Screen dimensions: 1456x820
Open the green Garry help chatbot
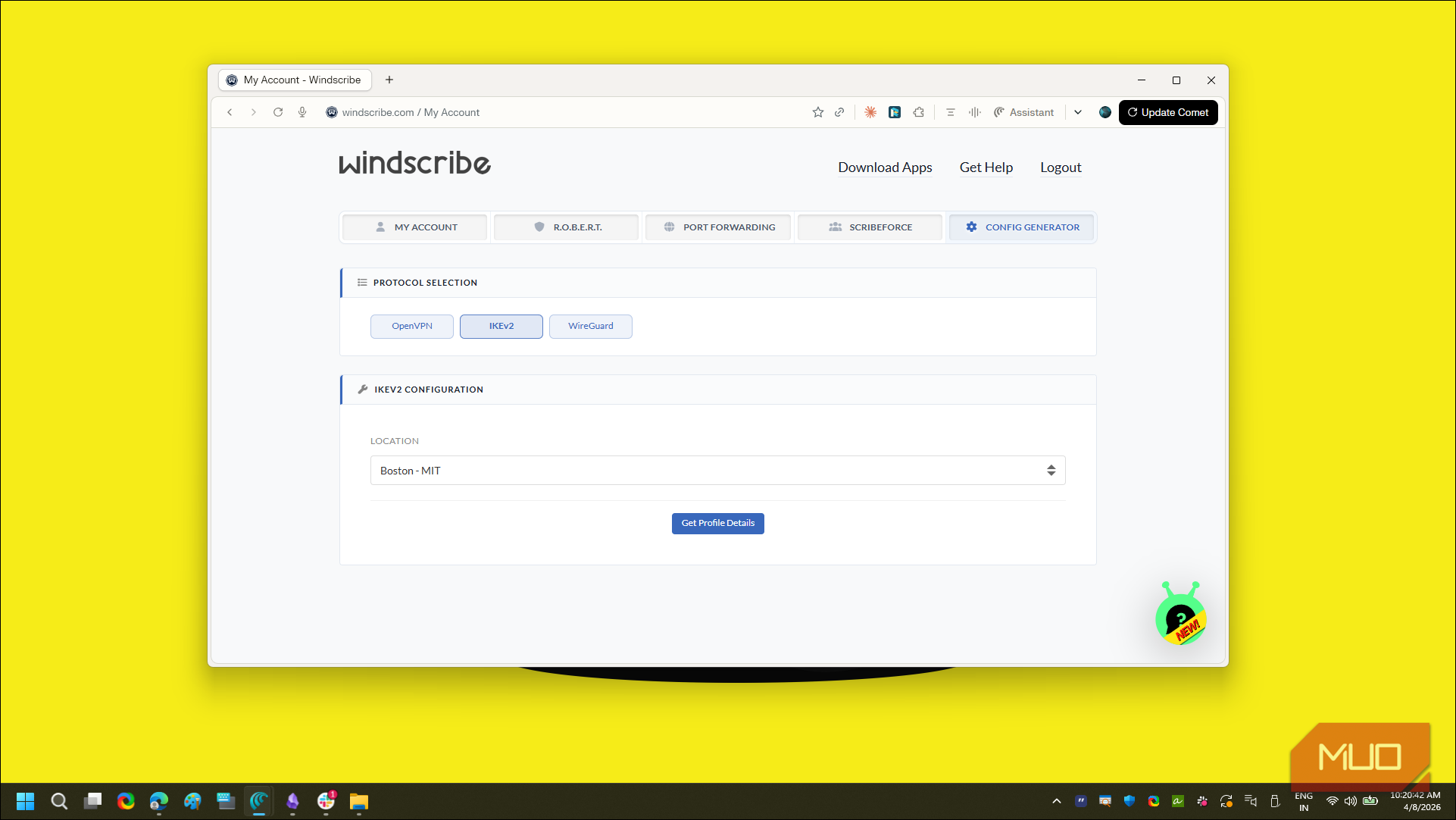pyautogui.click(x=1180, y=615)
